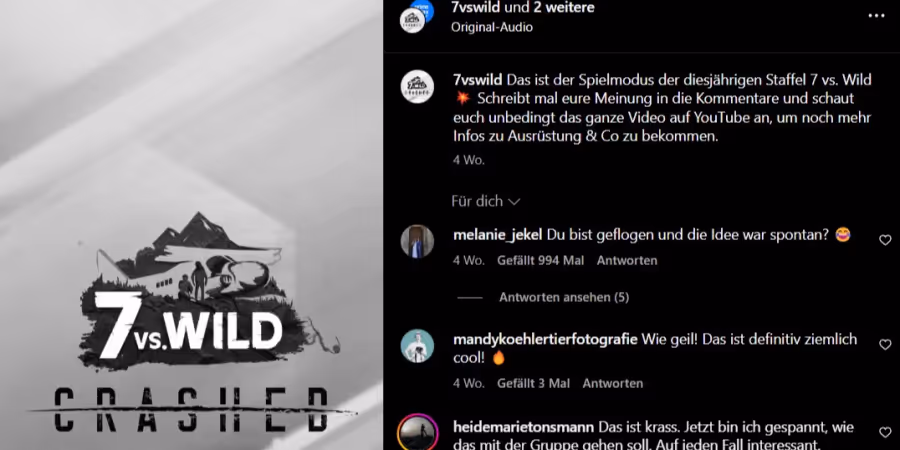Like melanie_jekel's comment with heart icon
This screenshot has width=900, height=450.
(885, 240)
